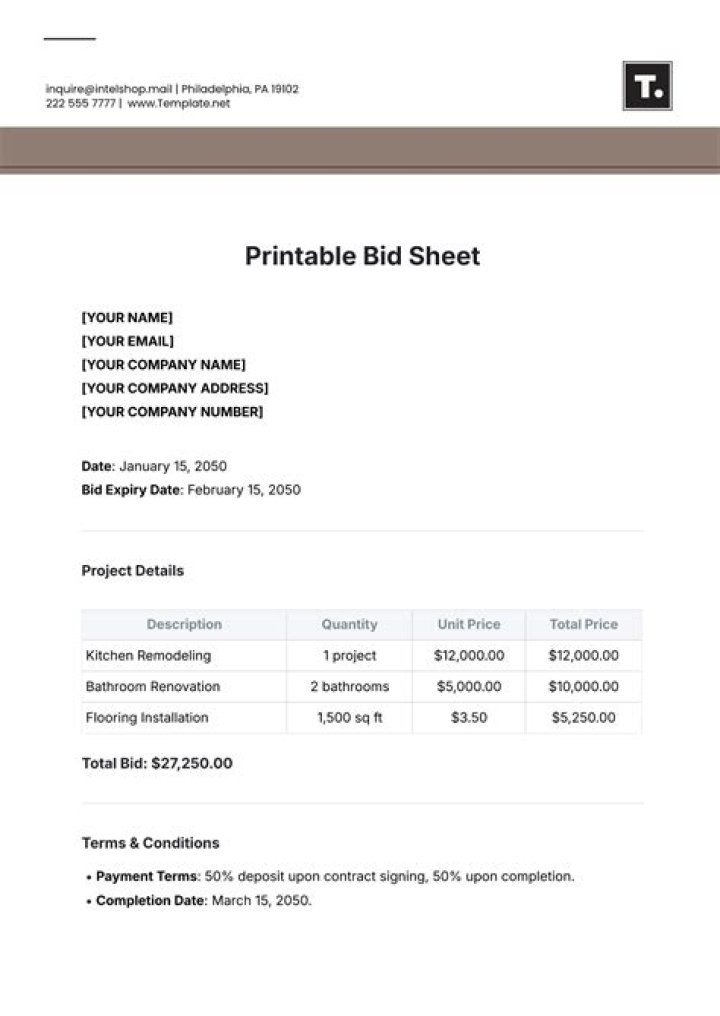Select the Payment Terms bullet item
720x1016 pixels.
335,876
